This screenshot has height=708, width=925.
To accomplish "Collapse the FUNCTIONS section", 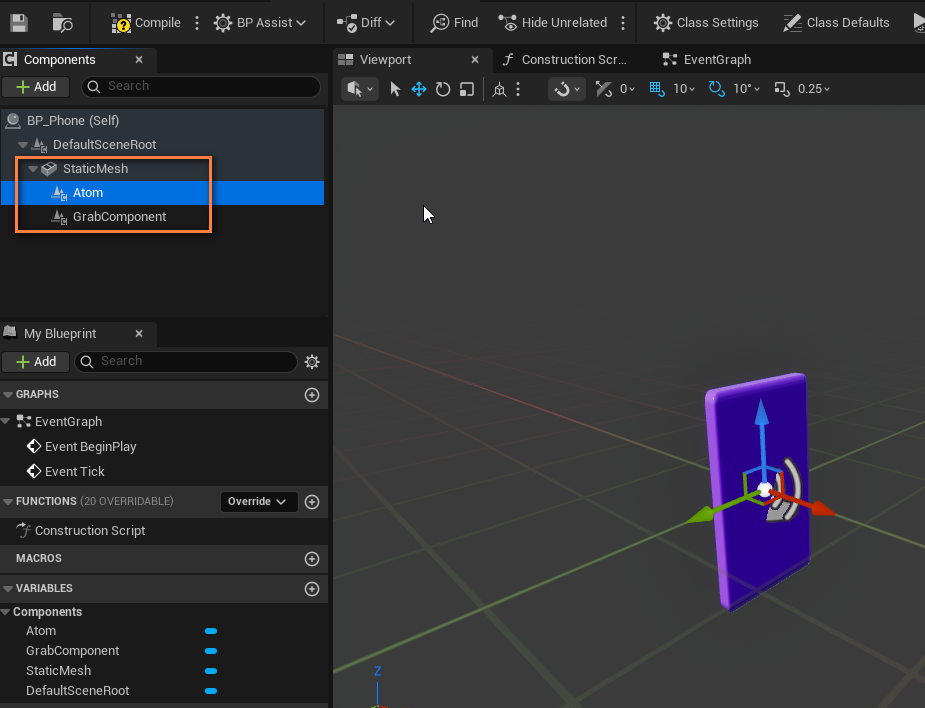I will 8,502.
